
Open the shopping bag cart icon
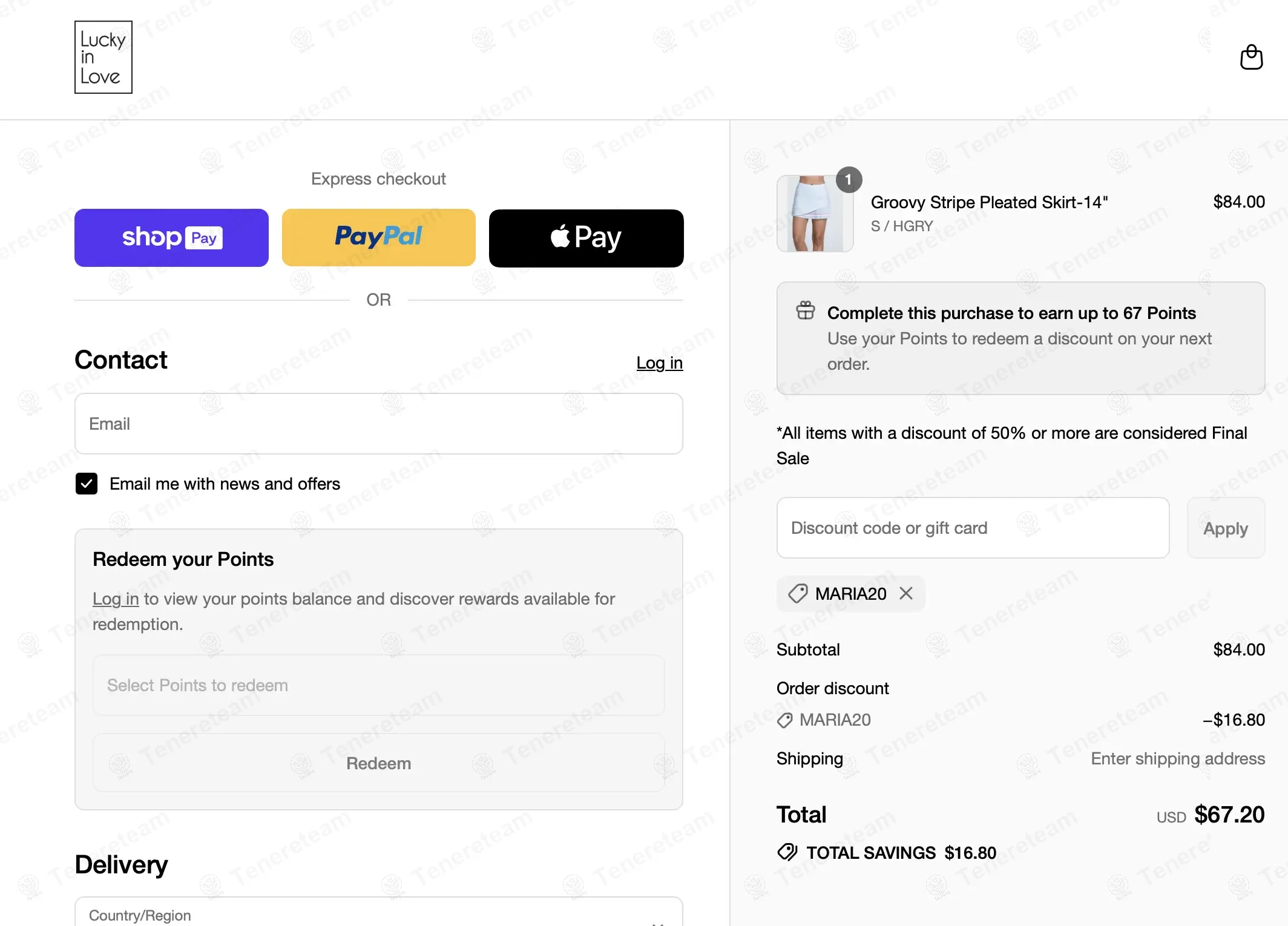tap(1251, 57)
